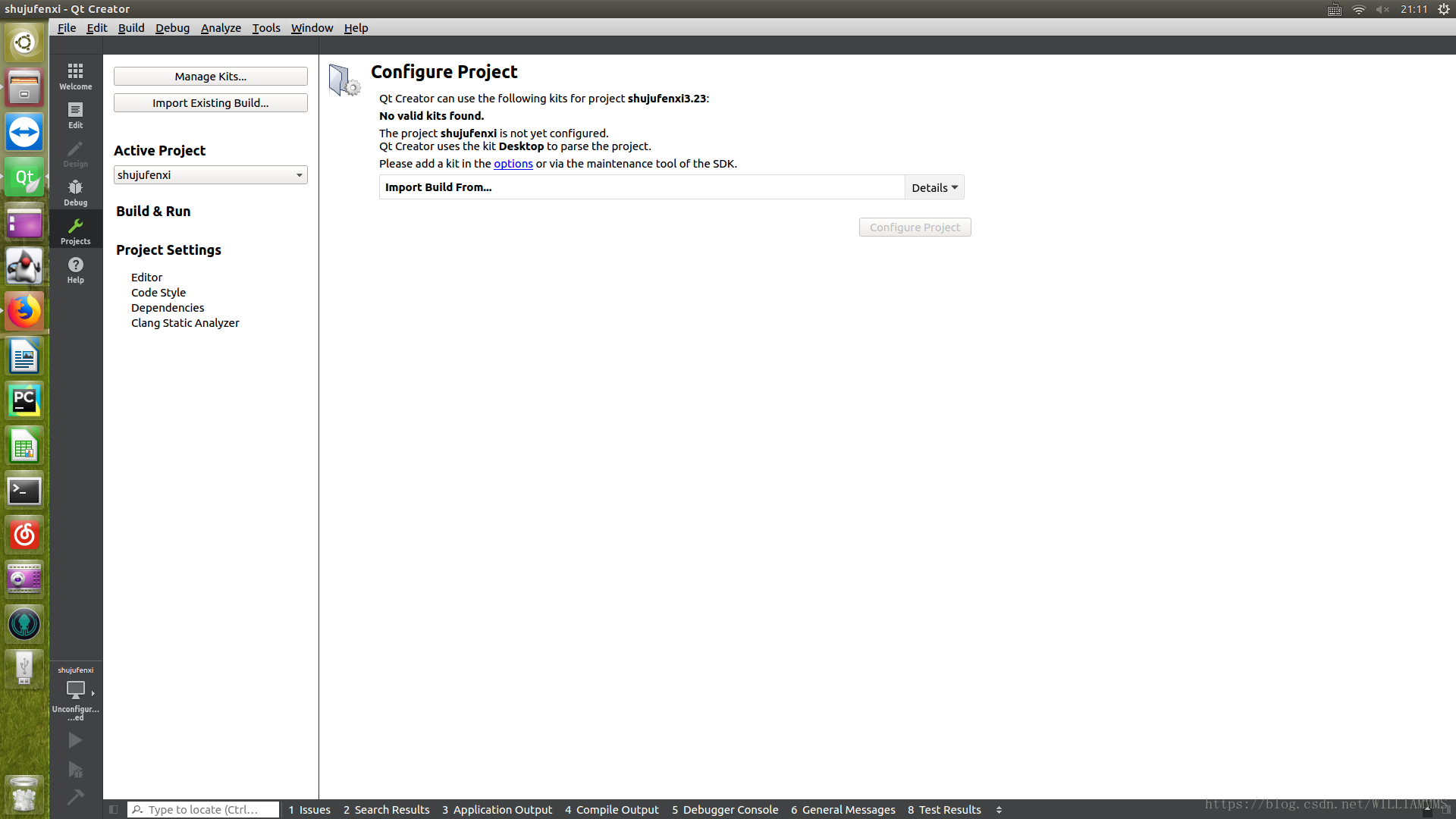The width and height of the screenshot is (1456, 819).
Task: Click the Manage Kits button
Action: tap(211, 77)
